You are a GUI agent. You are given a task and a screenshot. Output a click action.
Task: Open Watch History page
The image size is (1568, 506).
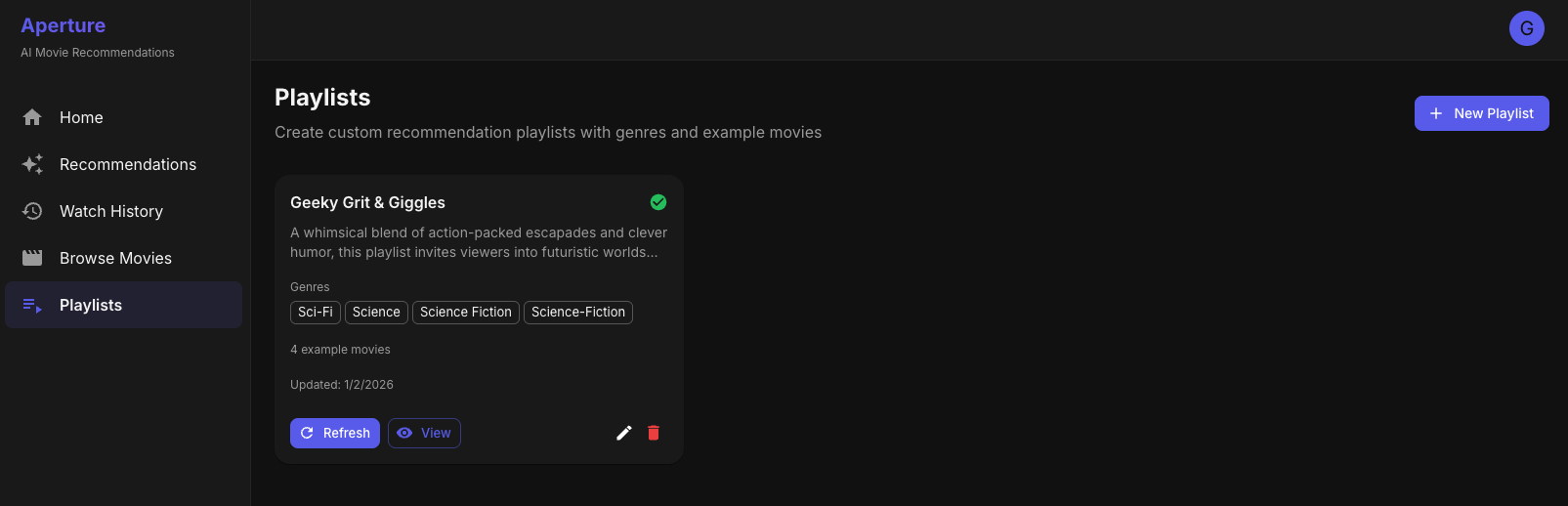(x=111, y=211)
